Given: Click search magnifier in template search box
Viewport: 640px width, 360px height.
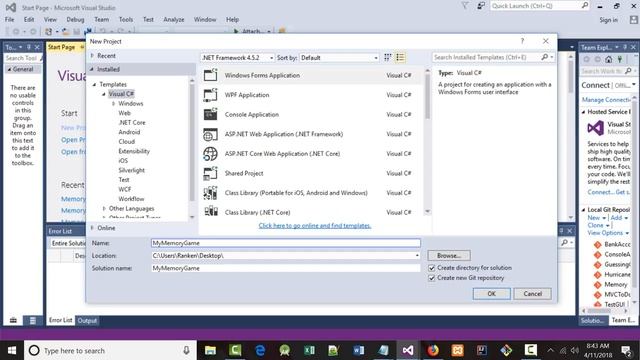Looking at the screenshot, I should [544, 57].
